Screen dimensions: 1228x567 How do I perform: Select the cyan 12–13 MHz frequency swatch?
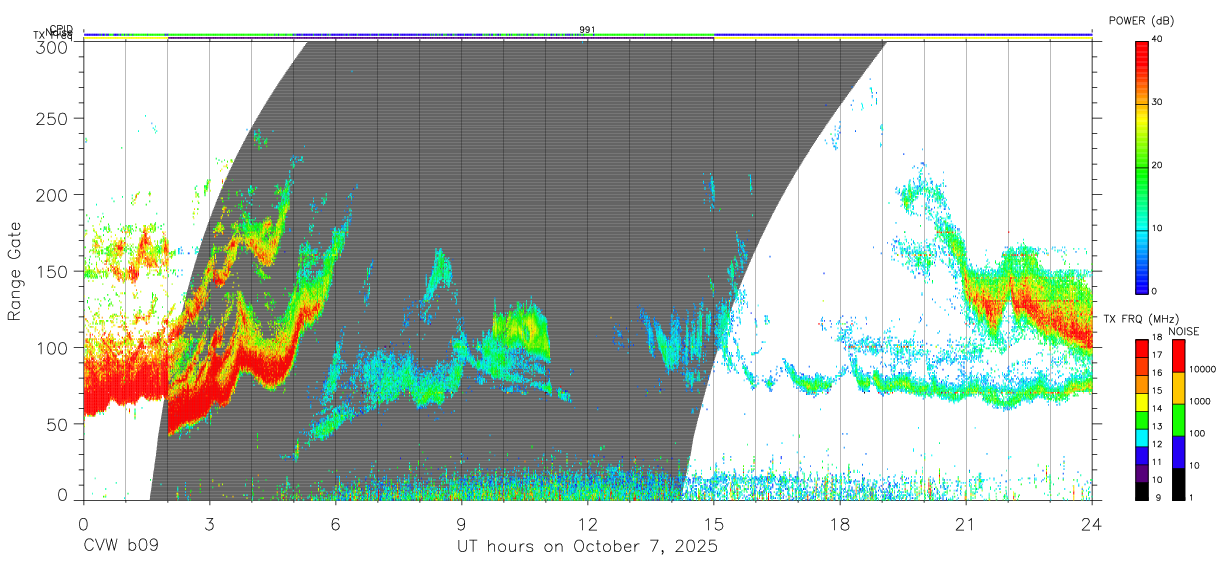coord(1142,438)
